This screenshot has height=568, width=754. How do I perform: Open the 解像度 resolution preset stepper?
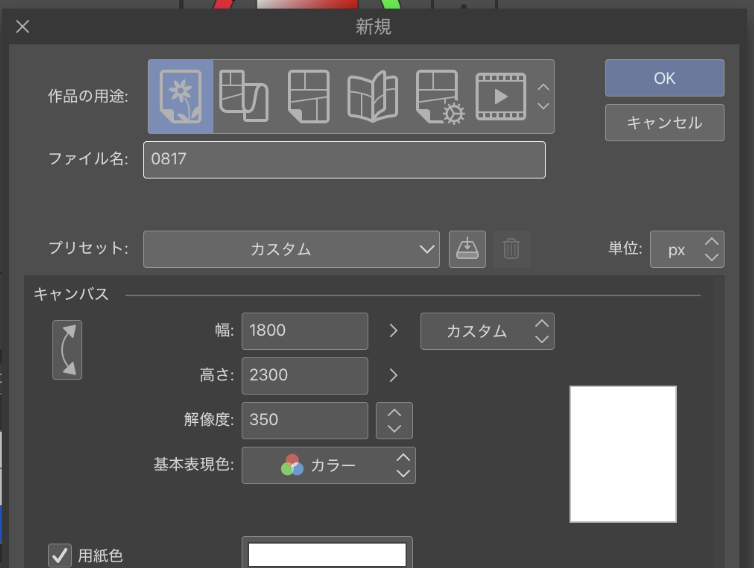point(394,420)
